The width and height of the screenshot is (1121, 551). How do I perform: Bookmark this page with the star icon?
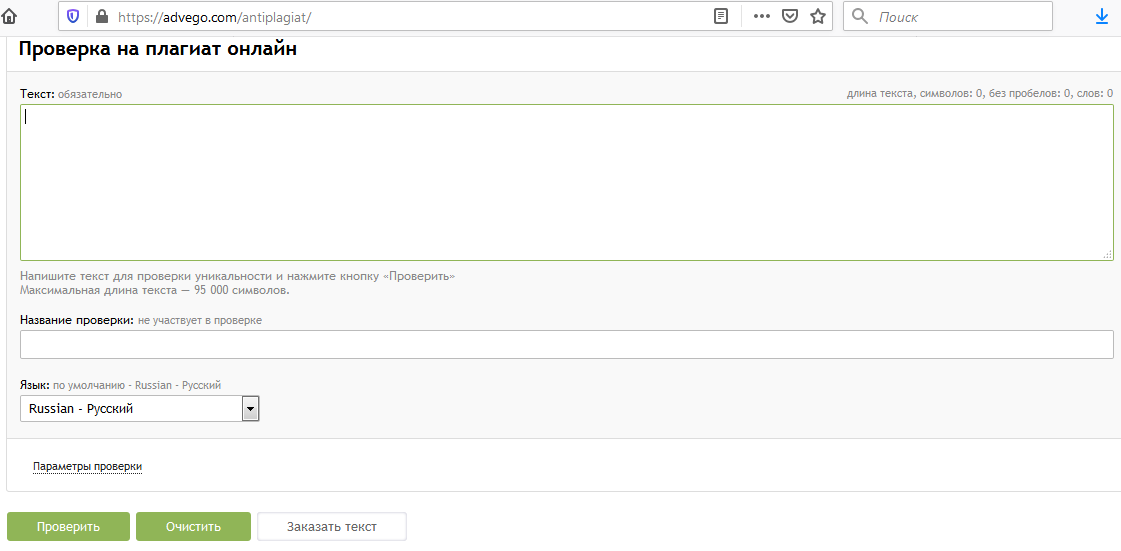(818, 16)
